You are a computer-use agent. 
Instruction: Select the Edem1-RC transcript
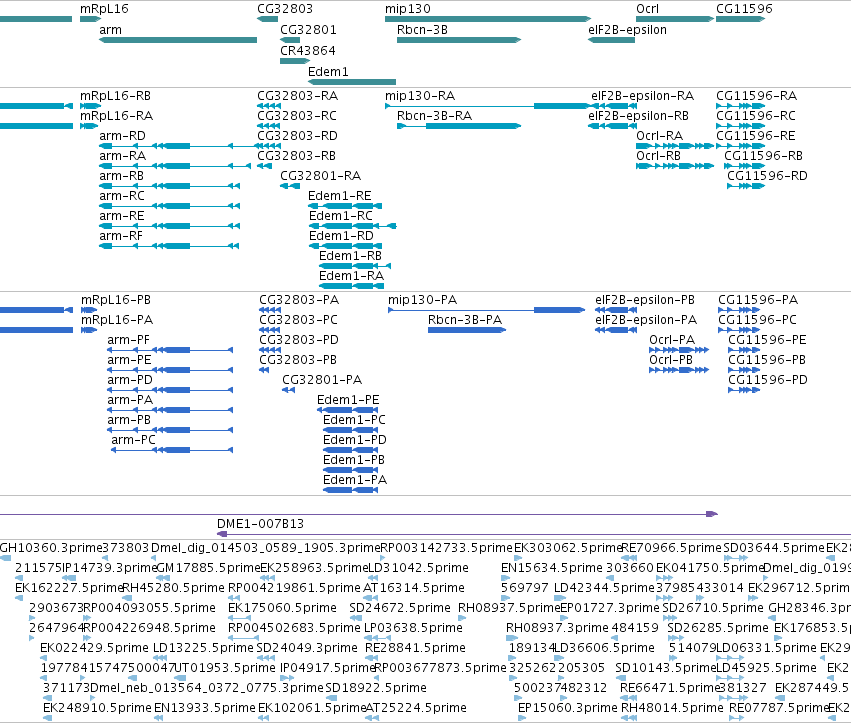pyautogui.click(x=353, y=226)
